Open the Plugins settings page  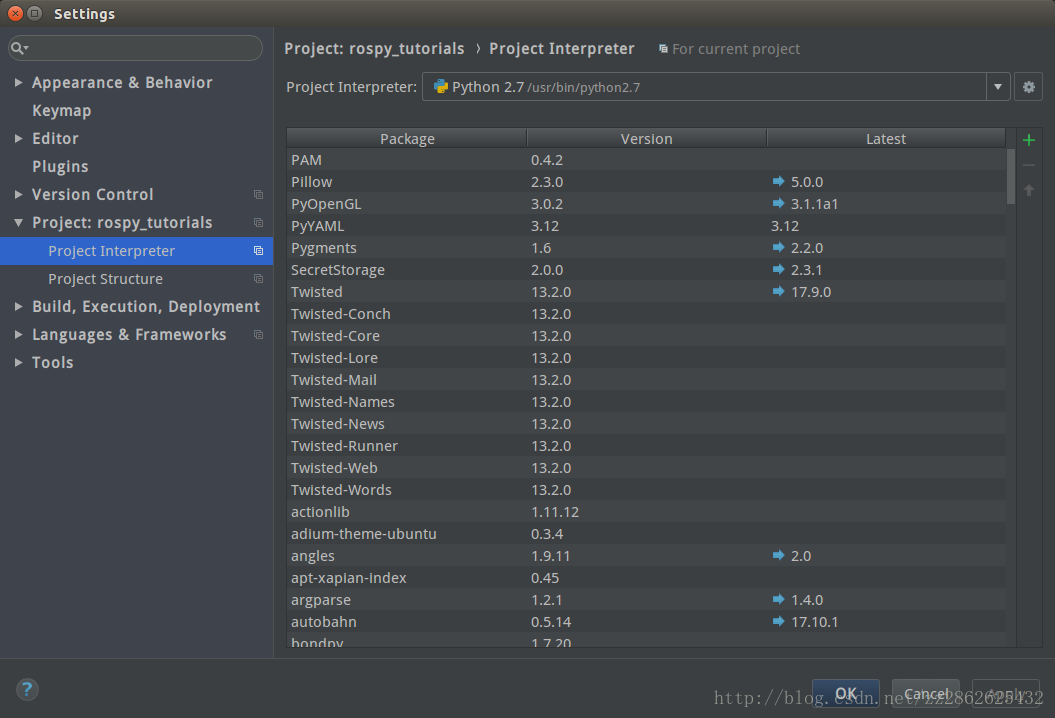pyautogui.click(x=60, y=166)
